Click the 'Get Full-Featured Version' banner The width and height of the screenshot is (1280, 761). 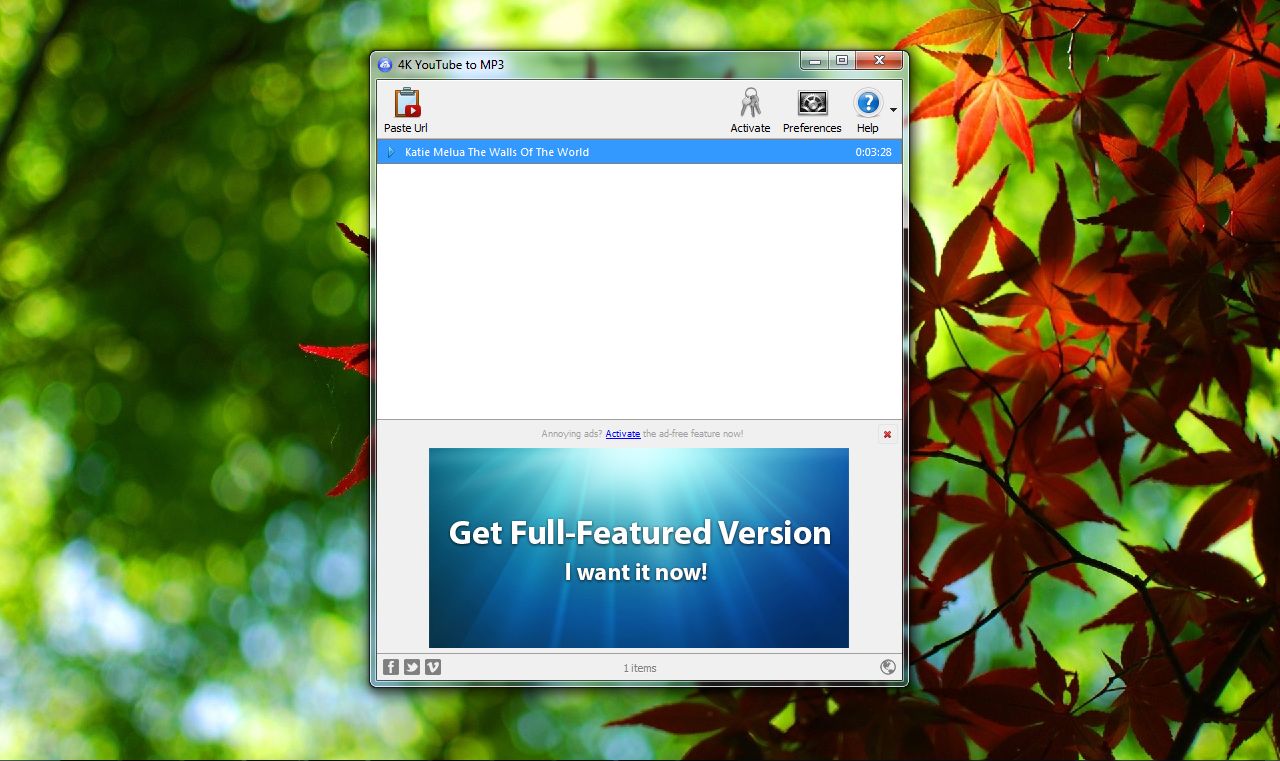point(639,548)
